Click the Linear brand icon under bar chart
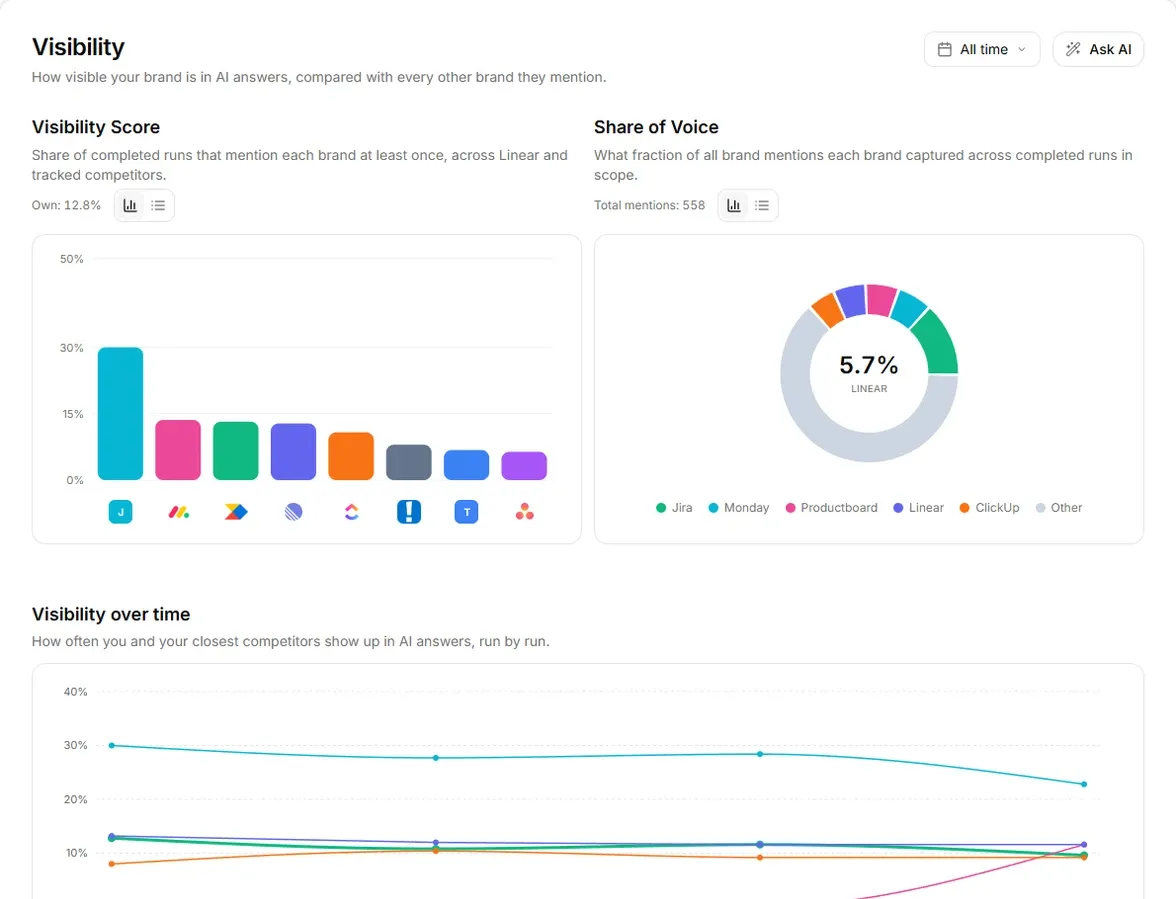 (x=293, y=512)
